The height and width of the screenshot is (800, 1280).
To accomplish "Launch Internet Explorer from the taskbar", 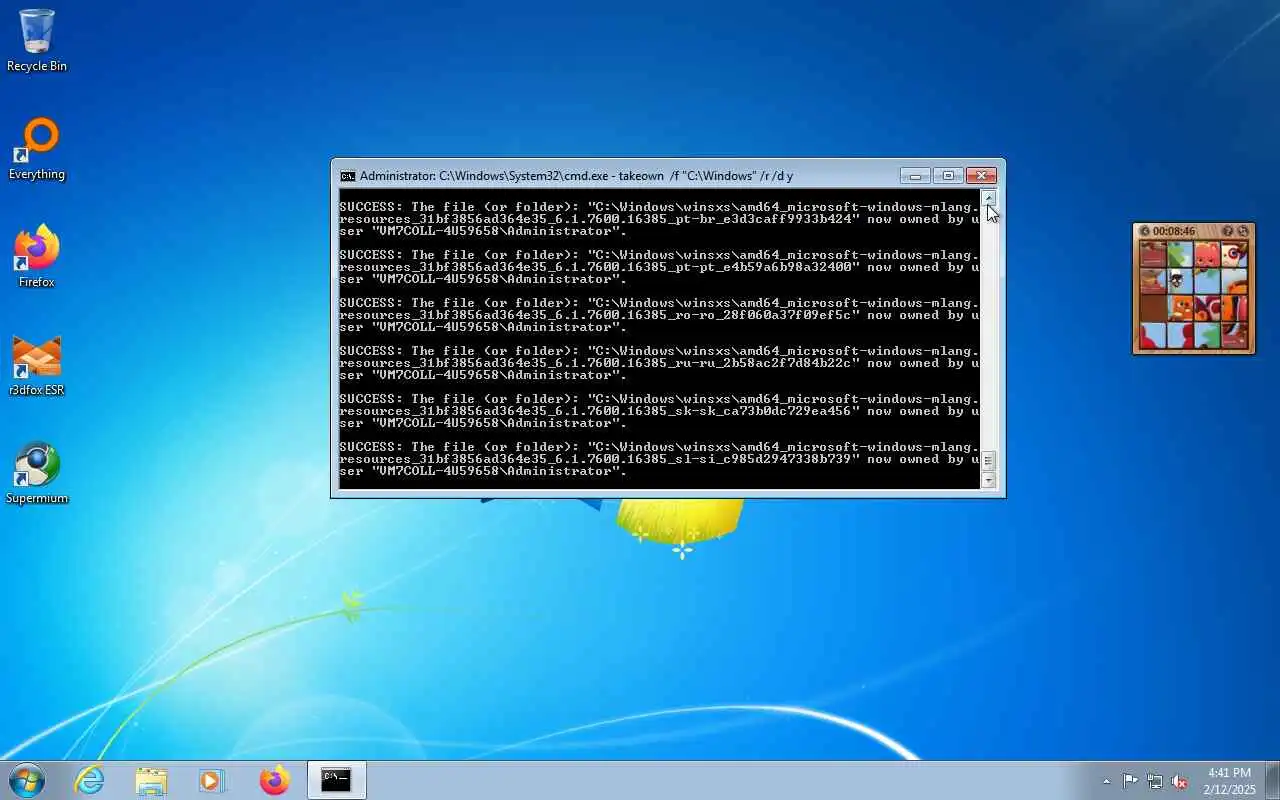I will tap(90, 780).
